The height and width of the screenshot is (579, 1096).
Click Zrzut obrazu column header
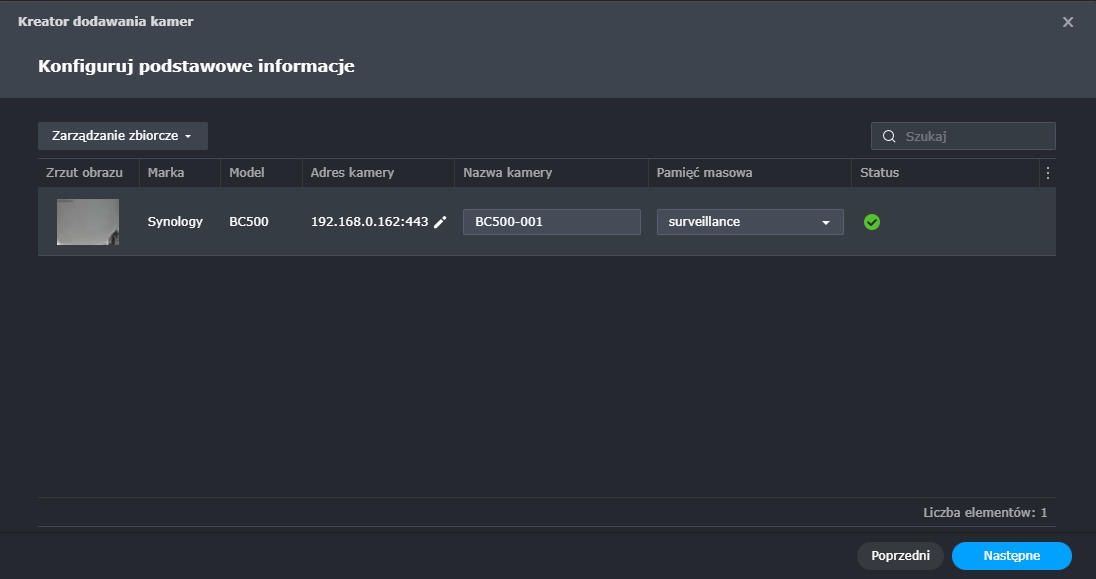click(88, 173)
